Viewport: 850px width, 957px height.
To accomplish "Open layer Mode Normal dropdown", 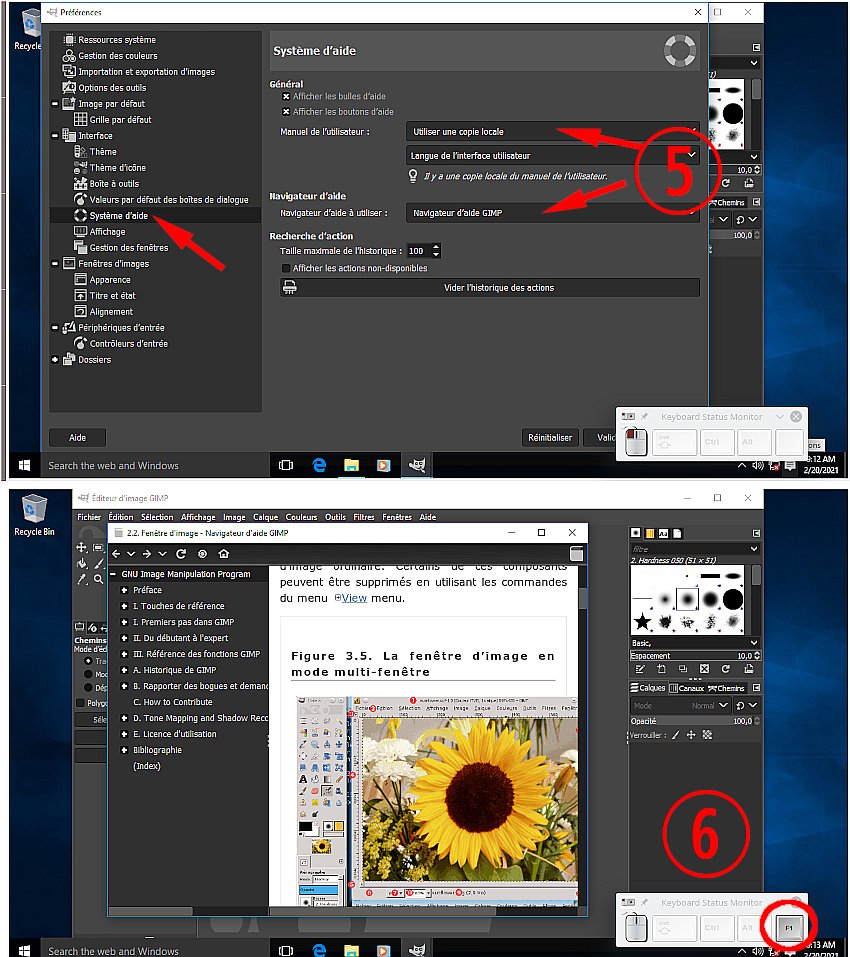I will point(680,705).
